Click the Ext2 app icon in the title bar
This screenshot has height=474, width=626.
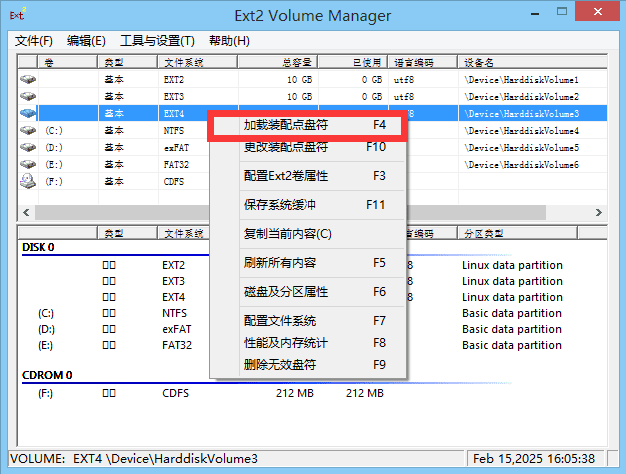click(x=18, y=14)
